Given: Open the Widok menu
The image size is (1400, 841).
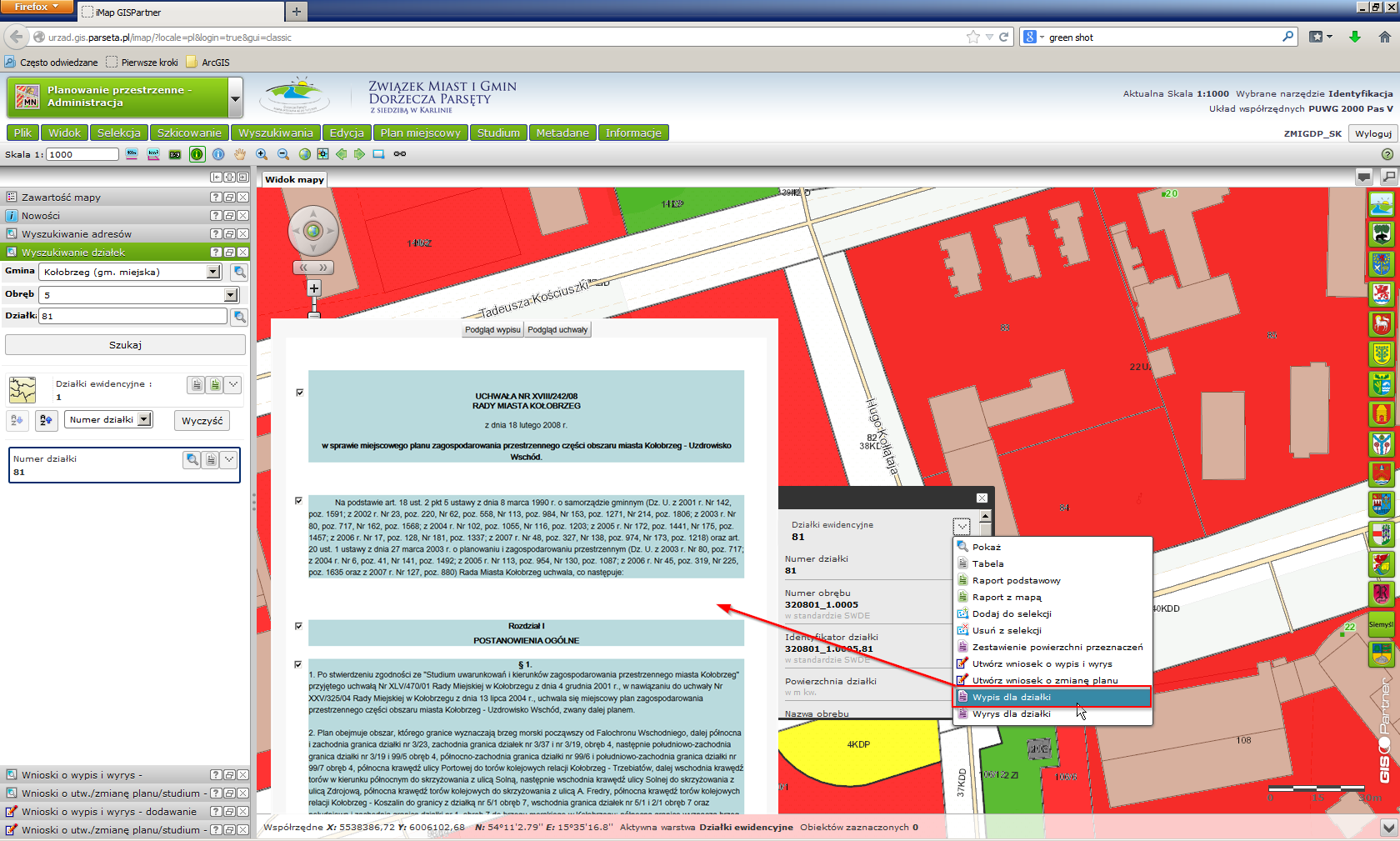Looking at the screenshot, I should click(65, 133).
